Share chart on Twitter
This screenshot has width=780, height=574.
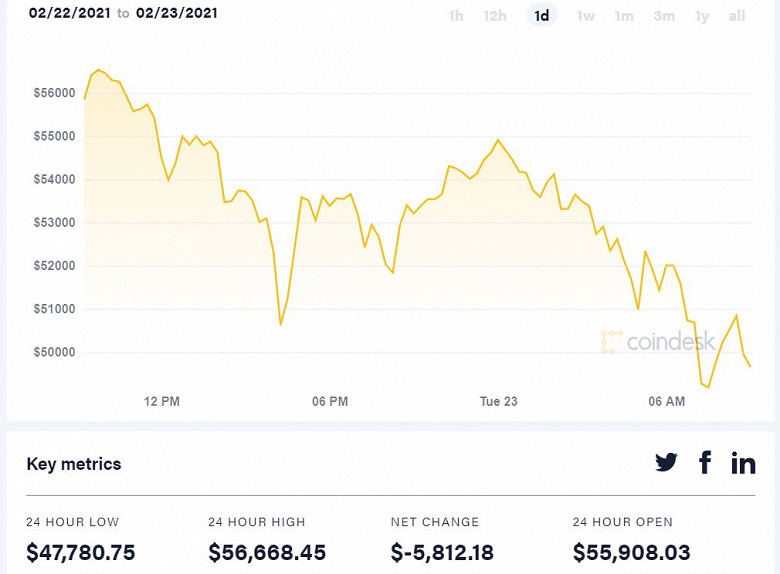666,462
